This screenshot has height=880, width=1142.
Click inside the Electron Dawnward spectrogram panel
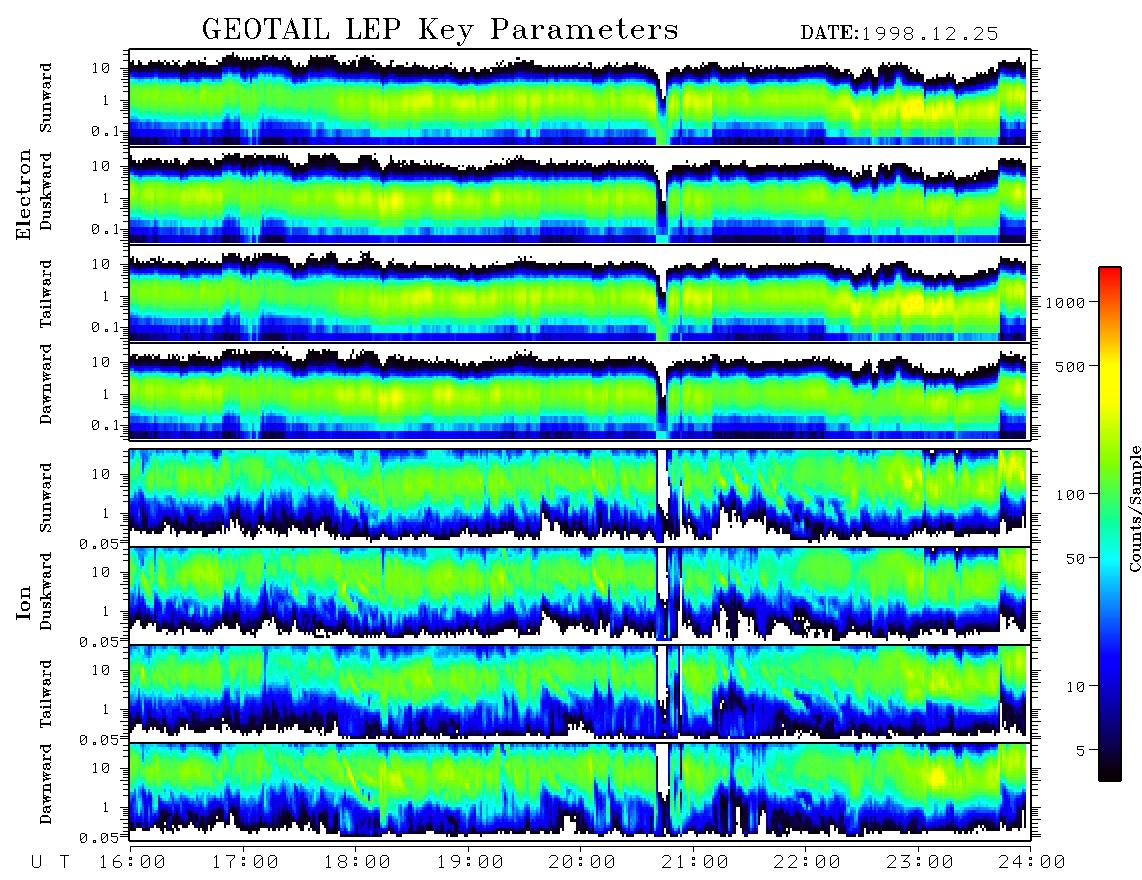[x=580, y=391]
